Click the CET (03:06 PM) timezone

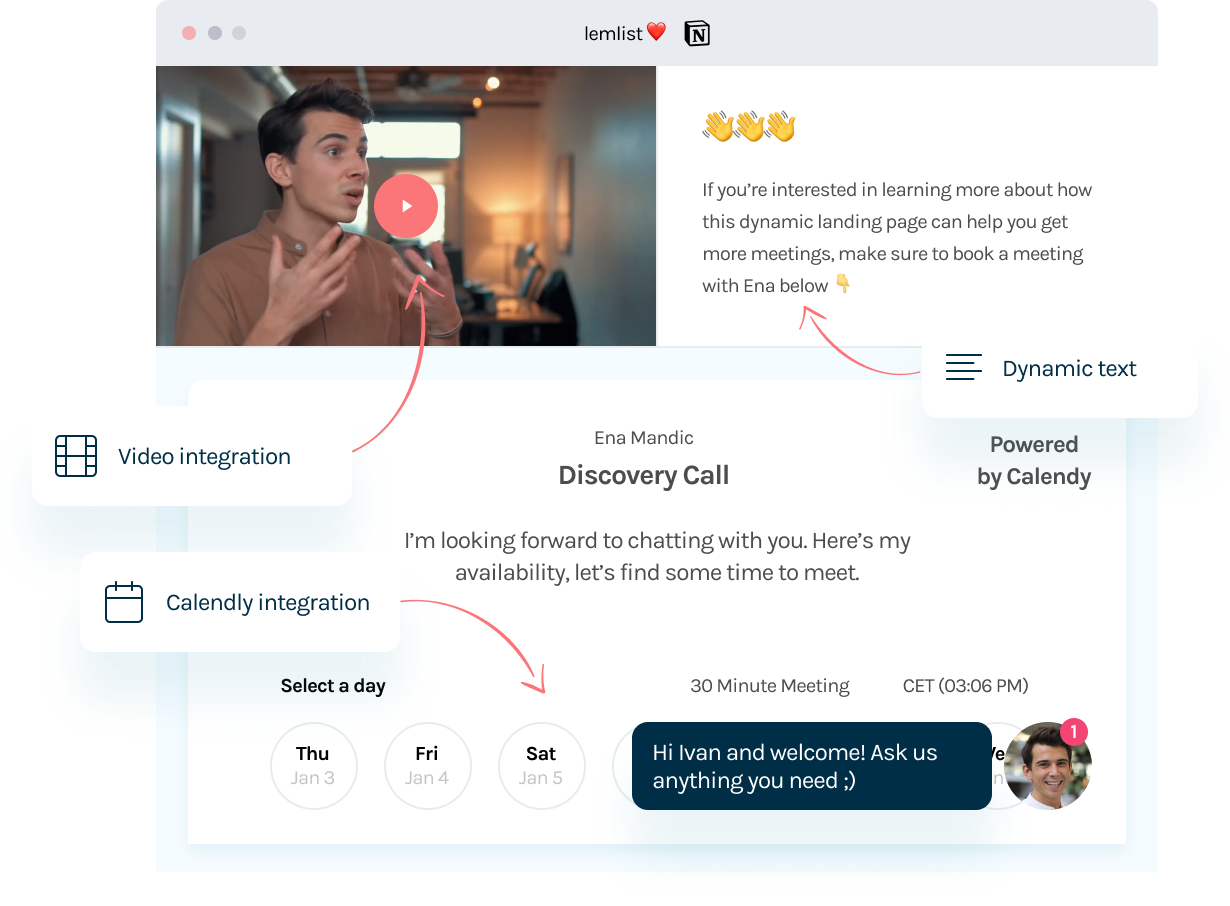point(965,686)
